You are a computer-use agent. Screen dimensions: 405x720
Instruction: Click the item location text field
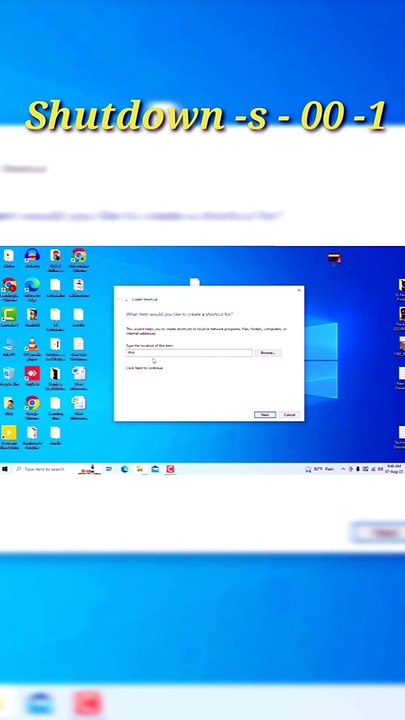(189, 353)
